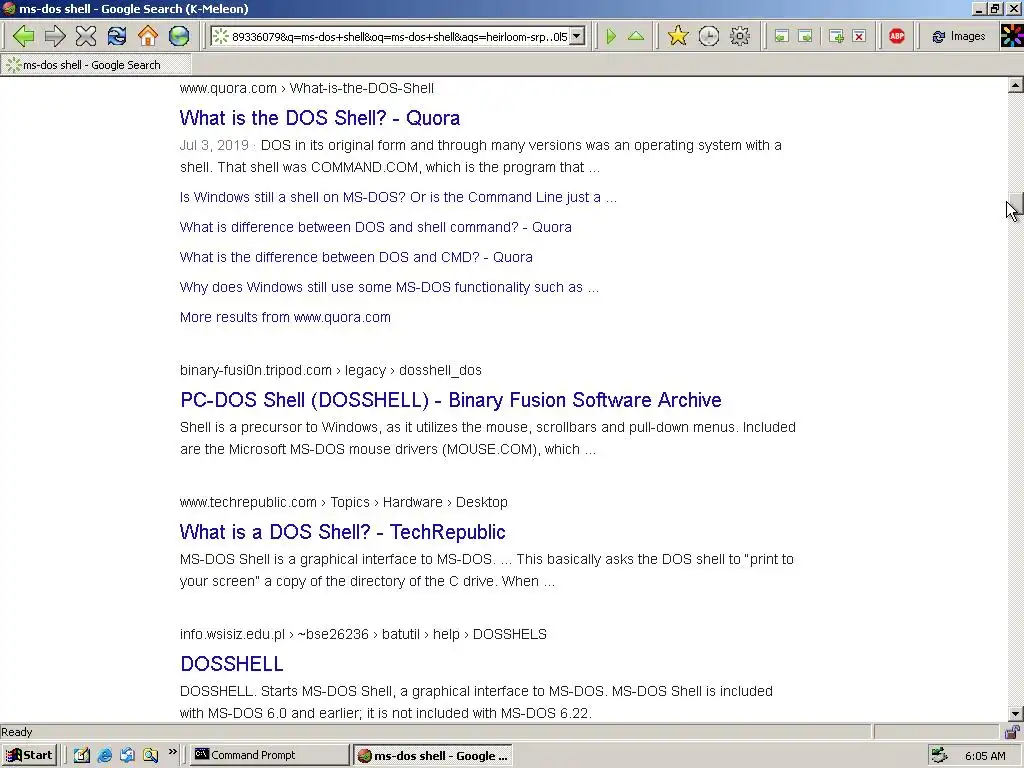Viewport: 1024px width, 768px height.
Task: Click the security padlock icon in status bar
Action: pyautogui.click(x=1012, y=732)
